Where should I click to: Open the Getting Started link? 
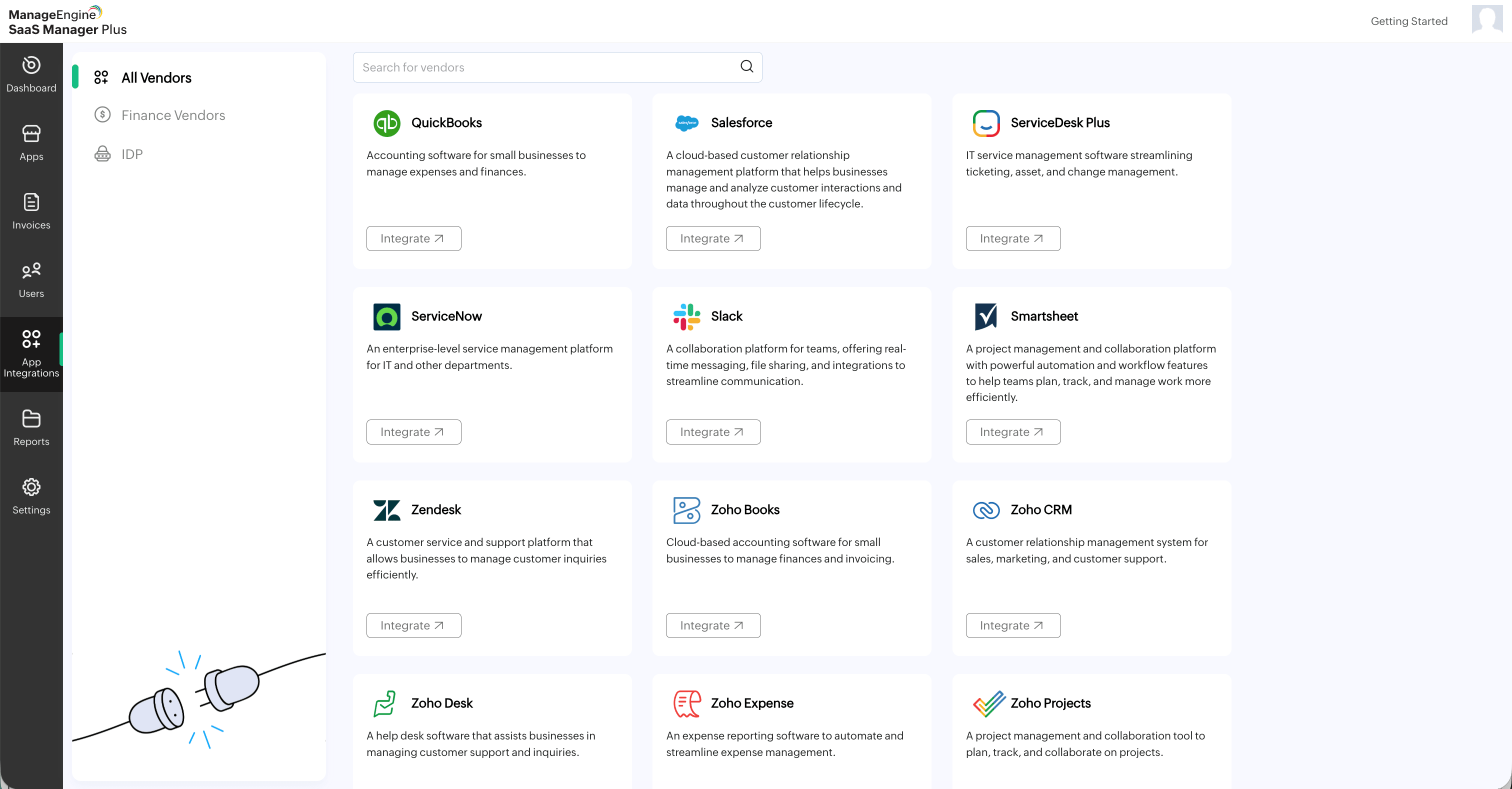click(x=1408, y=21)
